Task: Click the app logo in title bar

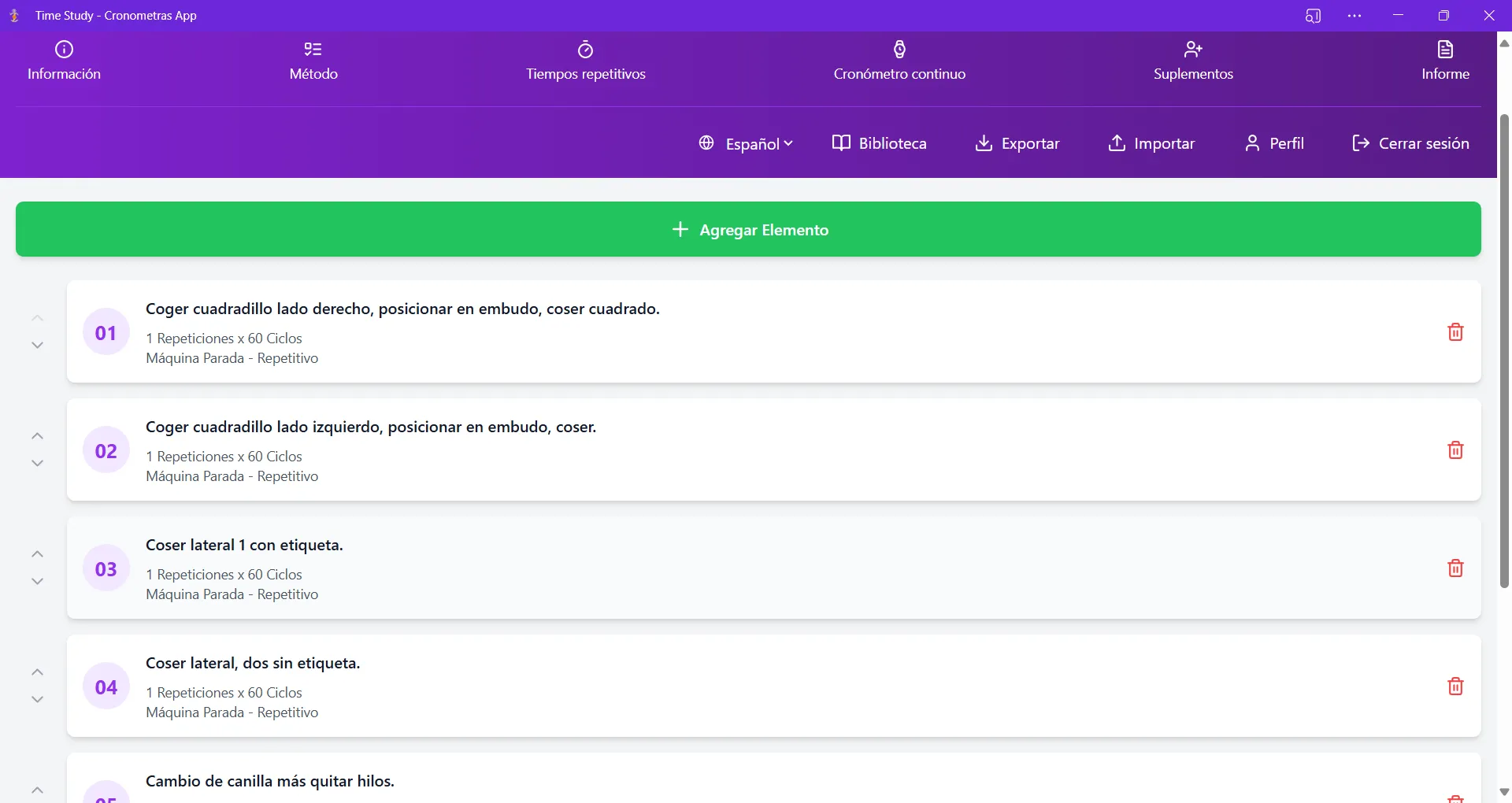Action: [14, 16]
